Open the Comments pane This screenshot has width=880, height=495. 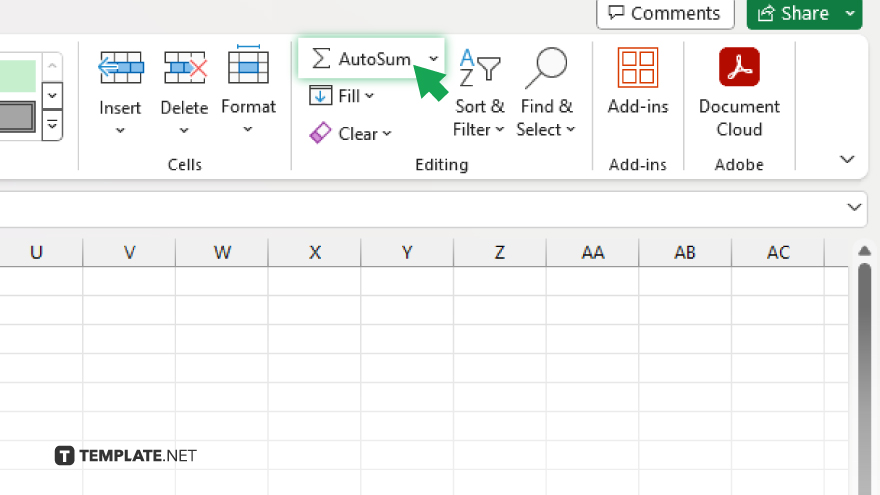tap(665, 13)
